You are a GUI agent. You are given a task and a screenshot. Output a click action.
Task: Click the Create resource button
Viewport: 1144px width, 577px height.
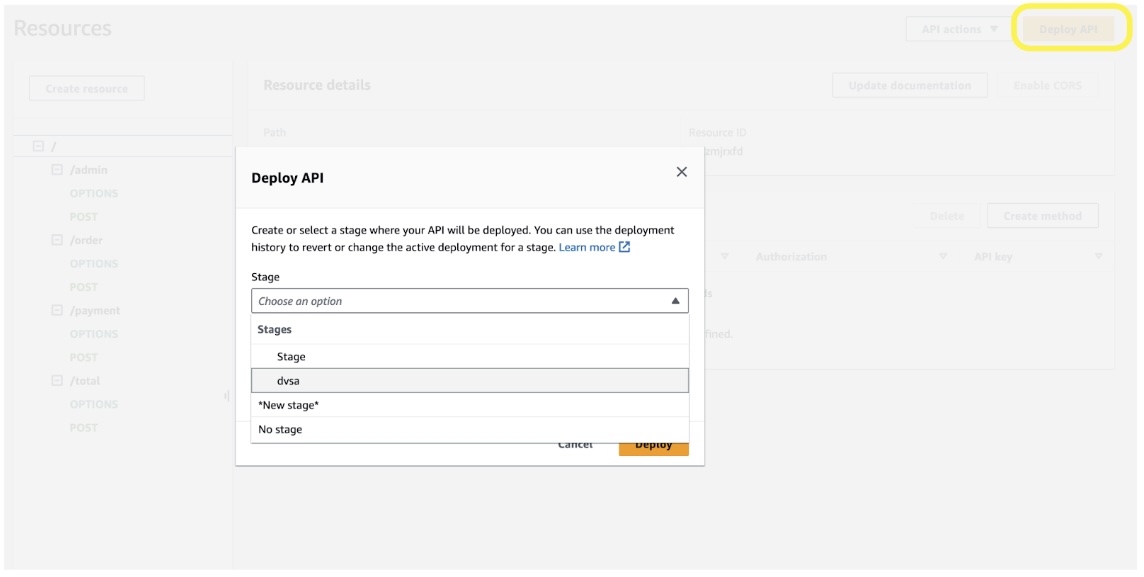click(87, 88)
